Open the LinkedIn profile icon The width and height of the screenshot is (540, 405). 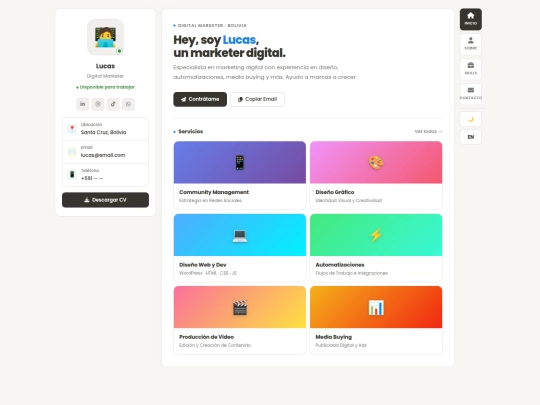(82, 104)
